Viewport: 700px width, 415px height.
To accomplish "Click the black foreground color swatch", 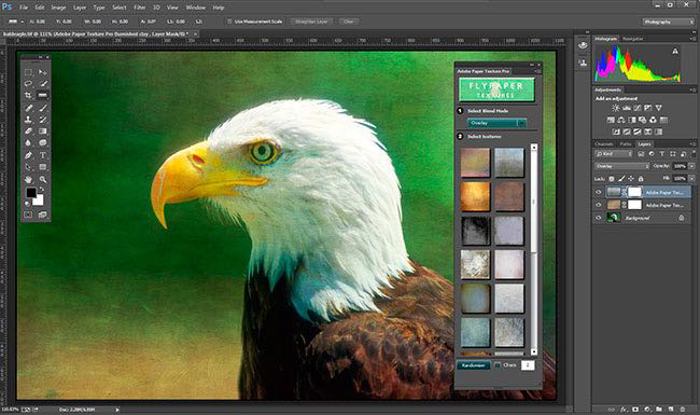I will click(x=30, y=192).
